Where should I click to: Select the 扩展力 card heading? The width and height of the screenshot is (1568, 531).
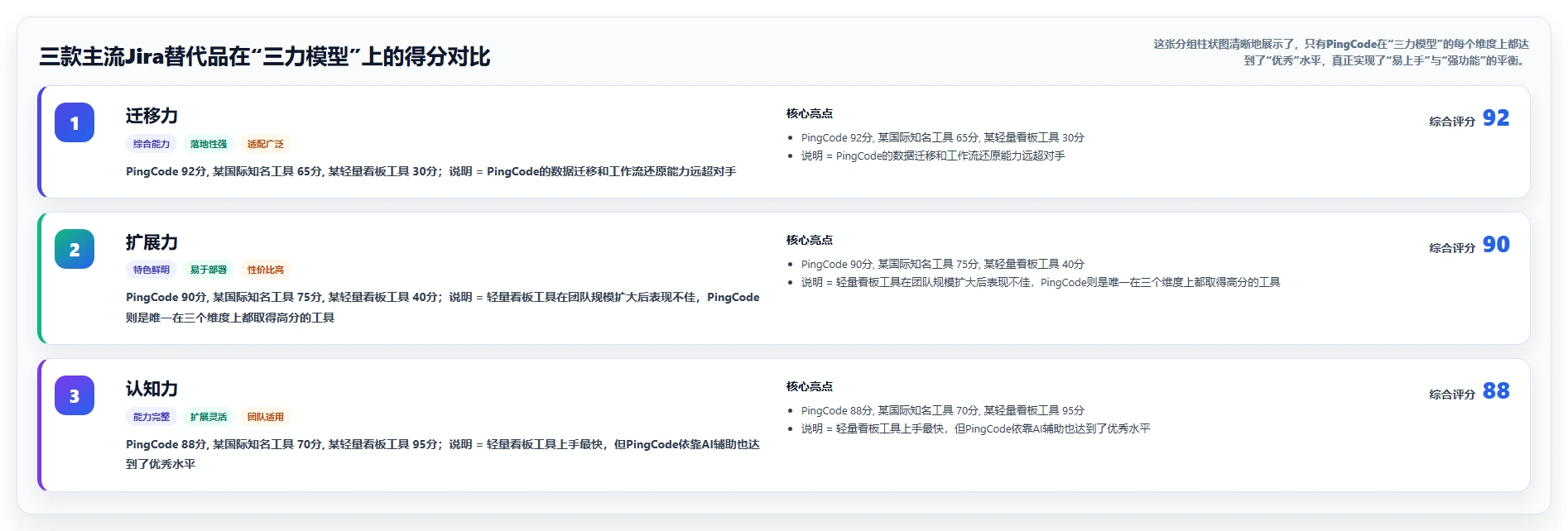pyautogui.click(x=152, y=242)
